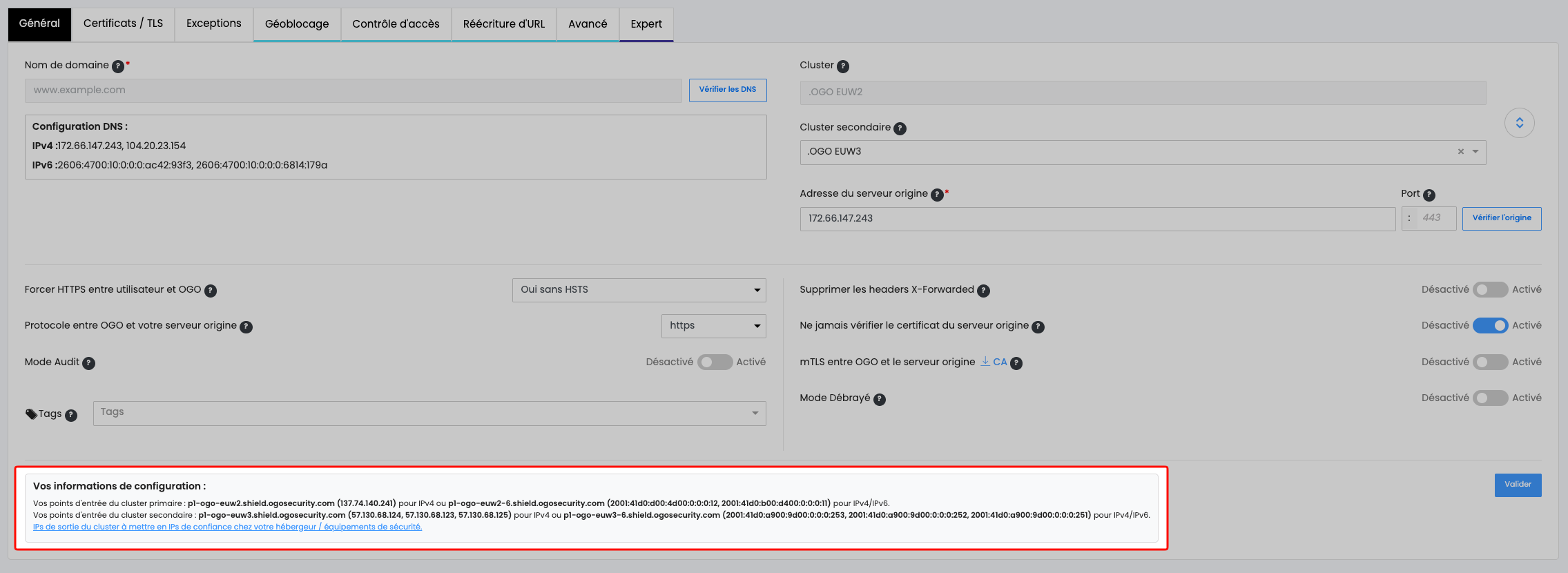Image resolution: width=1568 pixels, height=573 pixels.
Task: Open the Contrôle d'accès tab
Action: [396, 25]
